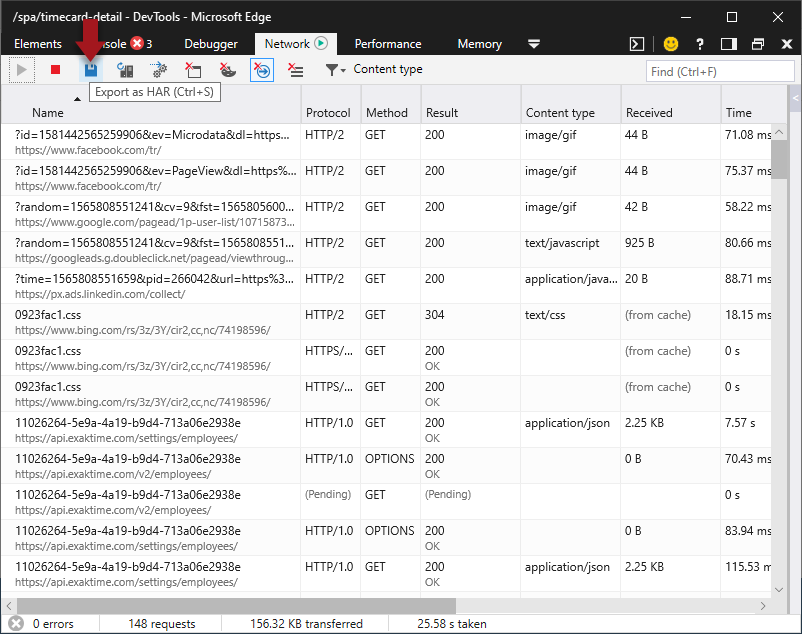Image resolution: width=802 pixels, height=634 pixels.
Task: Open DevTools help question mark
Action: pos(700,44)
